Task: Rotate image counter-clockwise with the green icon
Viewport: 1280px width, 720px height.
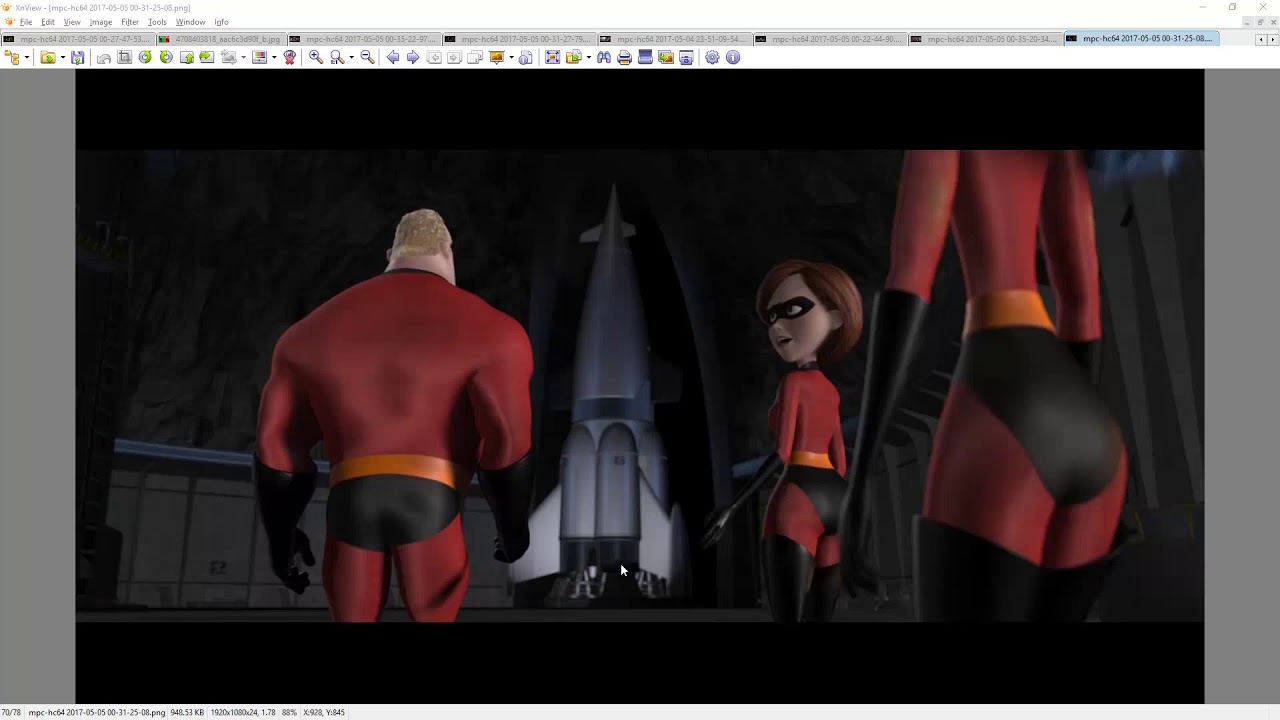Action: (x=145, y=58)
